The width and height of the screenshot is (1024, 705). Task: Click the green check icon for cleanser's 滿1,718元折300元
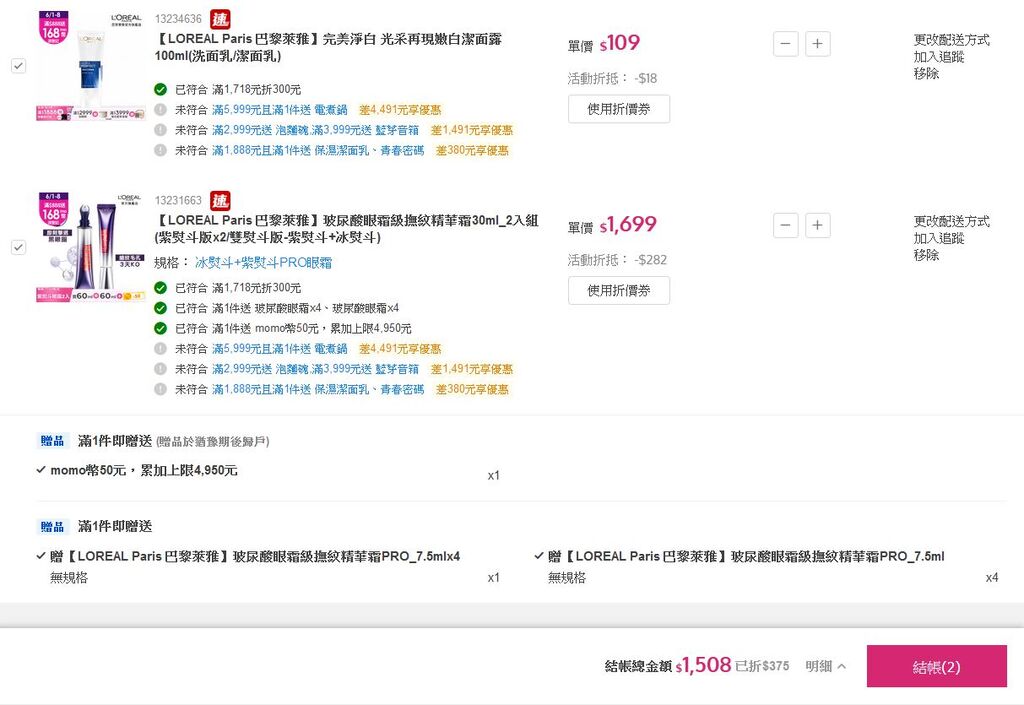[161, 89]
